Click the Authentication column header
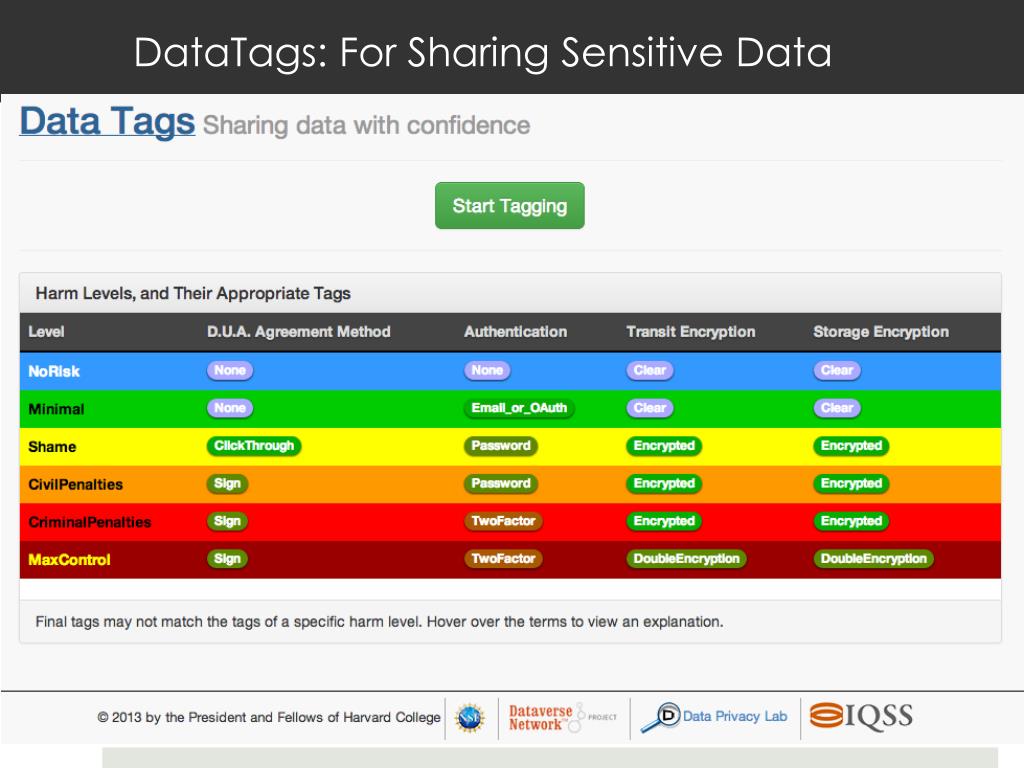Viewport: 1024px width, 768px height. 515,332
